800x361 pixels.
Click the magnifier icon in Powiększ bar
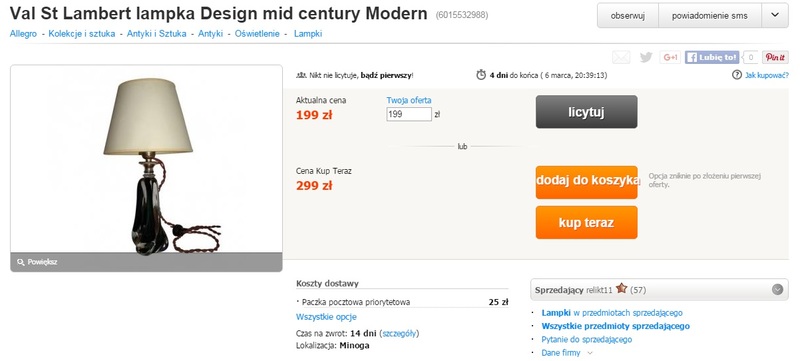pos(20,262)
